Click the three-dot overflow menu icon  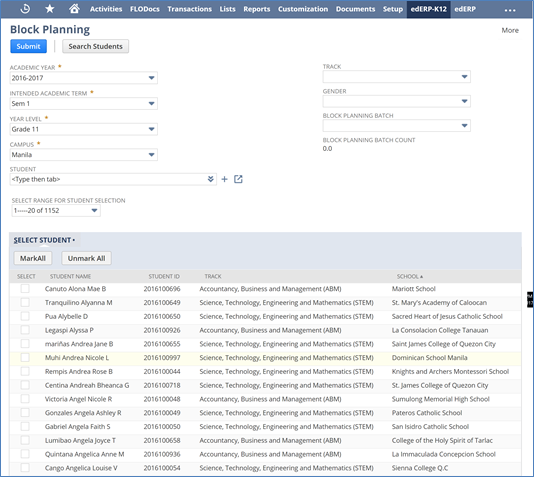(x=510, y=10)
